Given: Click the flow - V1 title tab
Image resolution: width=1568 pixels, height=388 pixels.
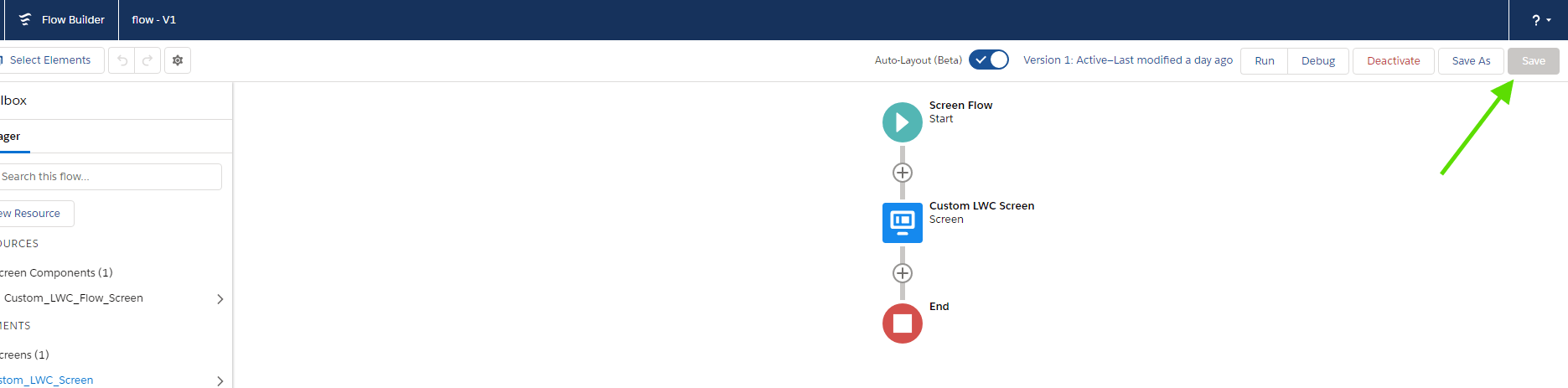Looking at the screenshot, I should tap(153, 19).
